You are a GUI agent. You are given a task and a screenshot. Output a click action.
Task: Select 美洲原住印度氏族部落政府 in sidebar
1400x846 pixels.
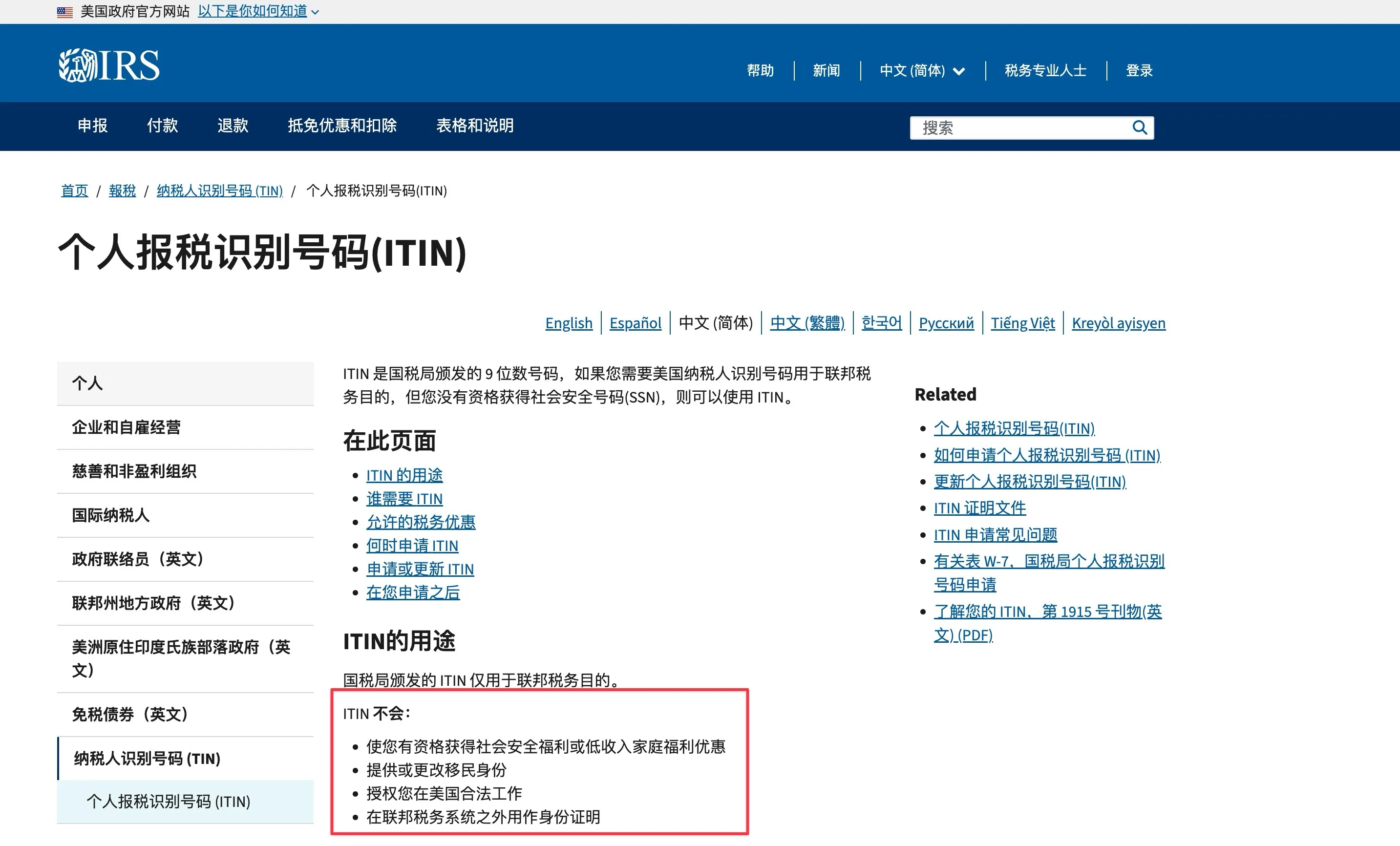point(185,659)
